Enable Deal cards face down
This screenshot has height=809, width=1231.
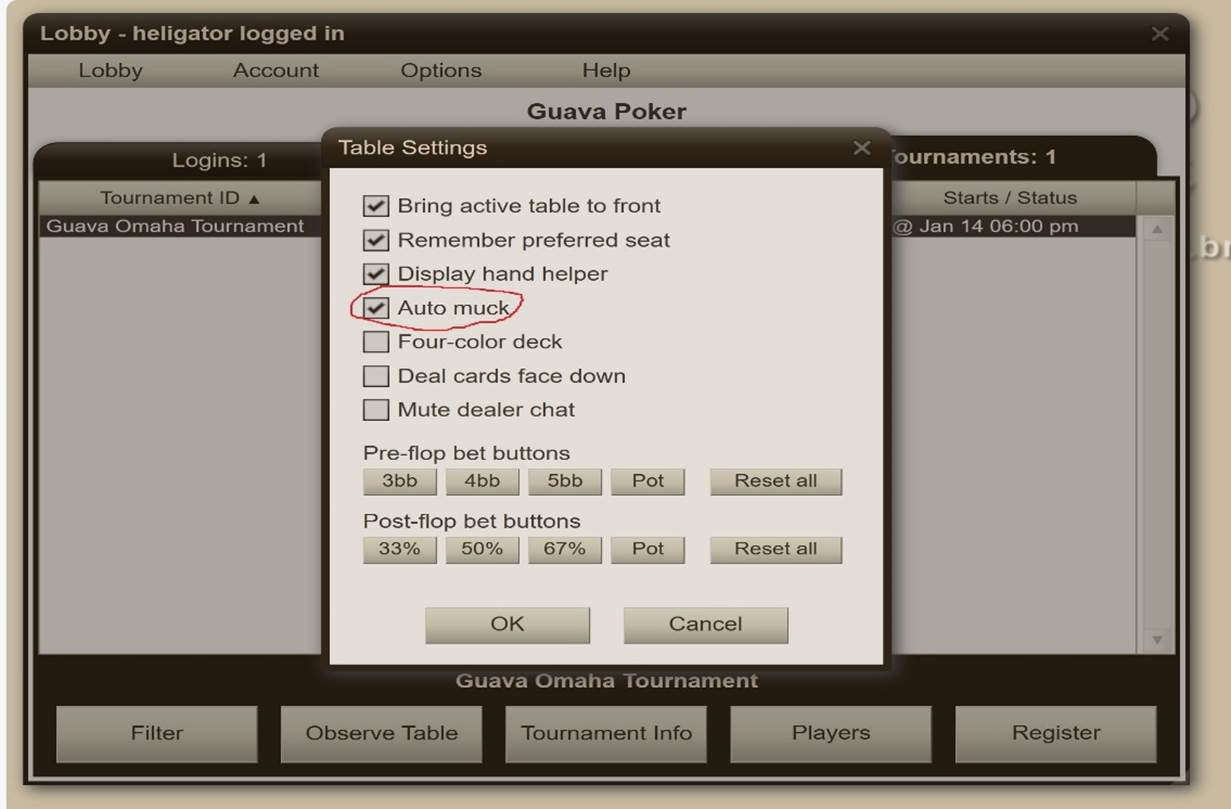coord(375,375)
